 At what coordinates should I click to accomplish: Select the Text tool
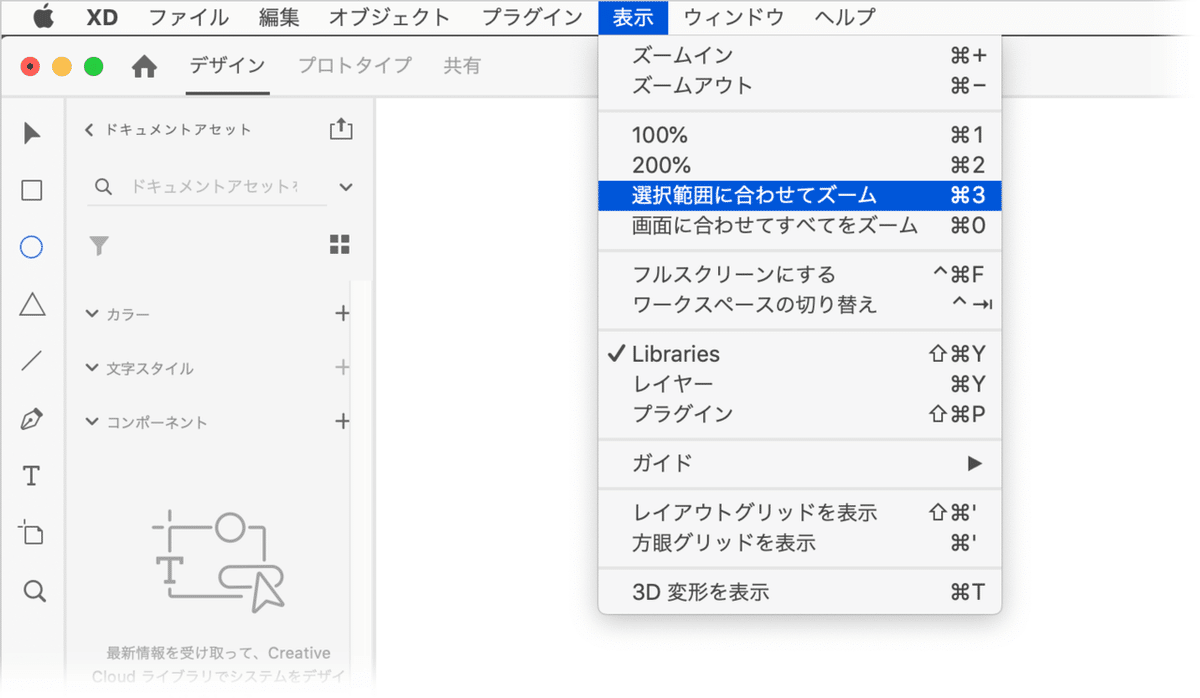32,476
